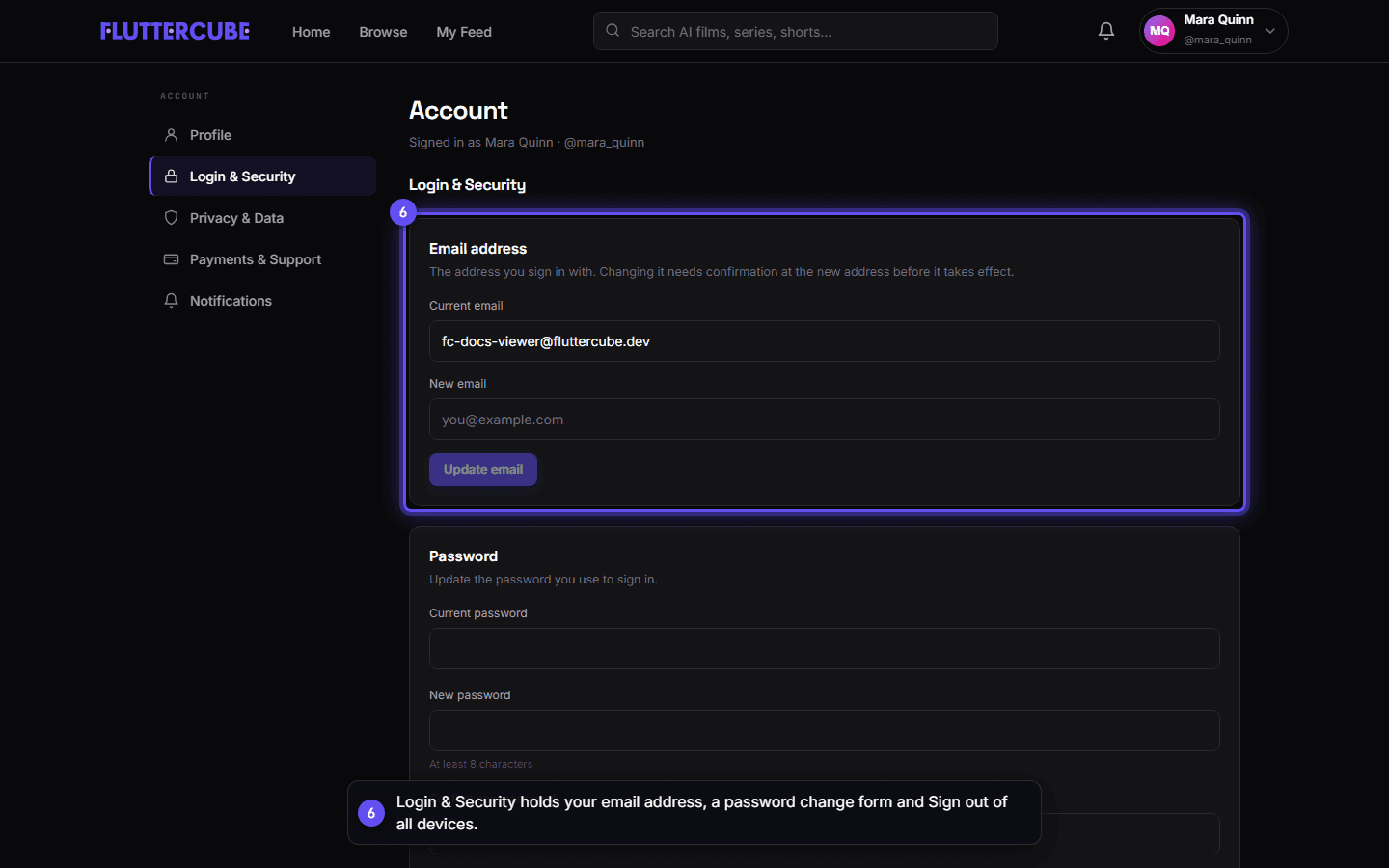Click the Password card heading

[463, 556]
